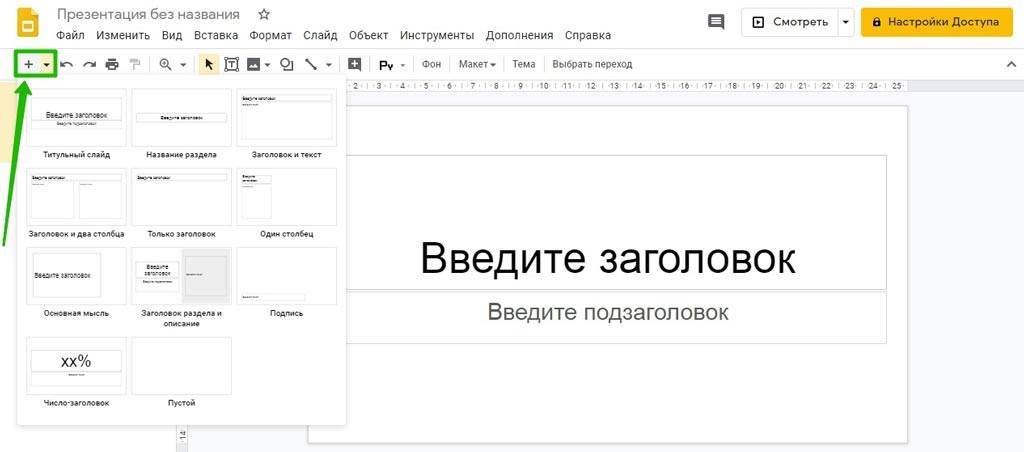Choose the Титульный слайд layout thumbnail
The width and height of the screenshot is (1024, 452).
[x=77, y=117]
